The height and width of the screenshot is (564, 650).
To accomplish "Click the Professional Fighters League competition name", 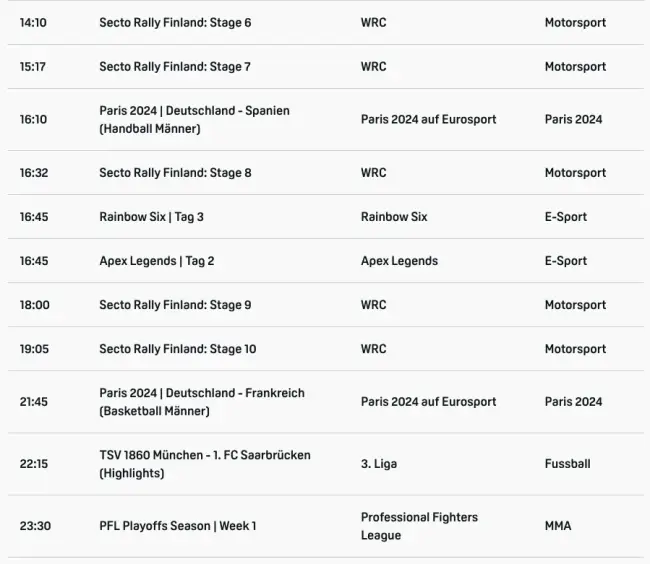I will click(x=419, y=526).
